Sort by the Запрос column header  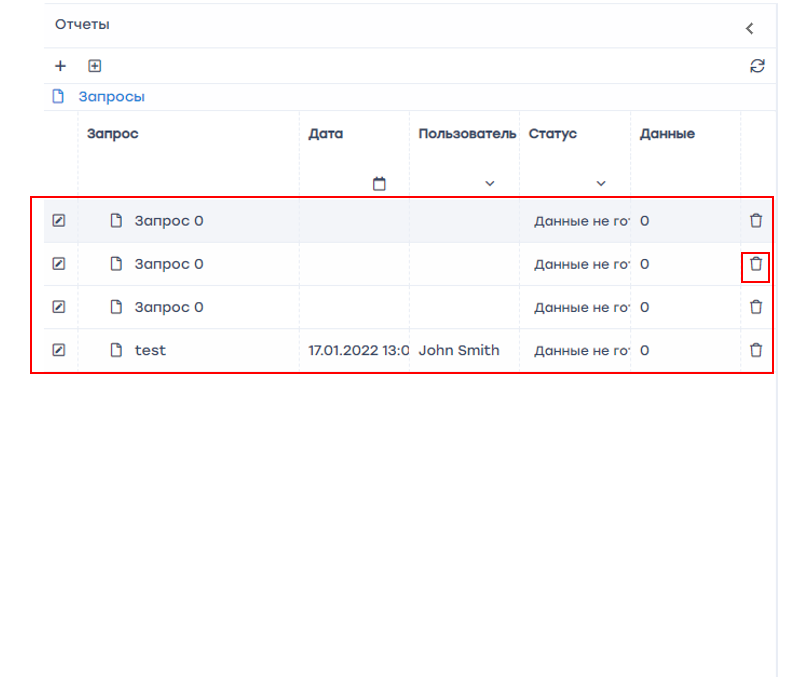pyautogui.click(x=113, y=134)
